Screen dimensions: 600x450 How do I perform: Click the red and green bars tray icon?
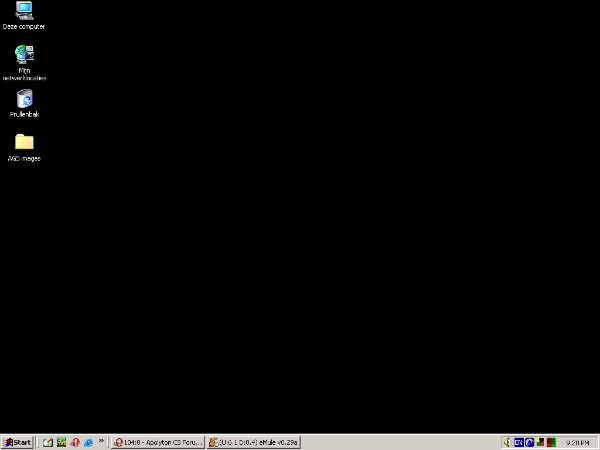click(x=551, y=442)
